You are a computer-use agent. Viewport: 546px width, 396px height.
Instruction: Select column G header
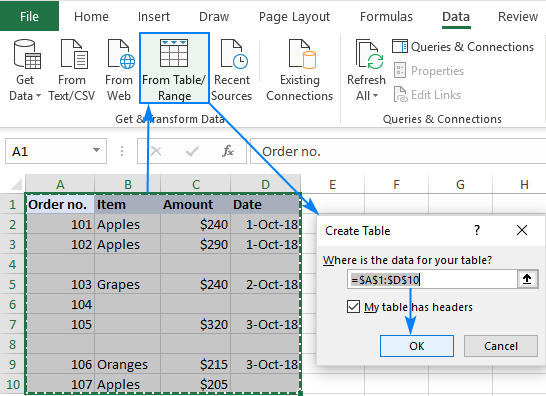coord(460,184)
